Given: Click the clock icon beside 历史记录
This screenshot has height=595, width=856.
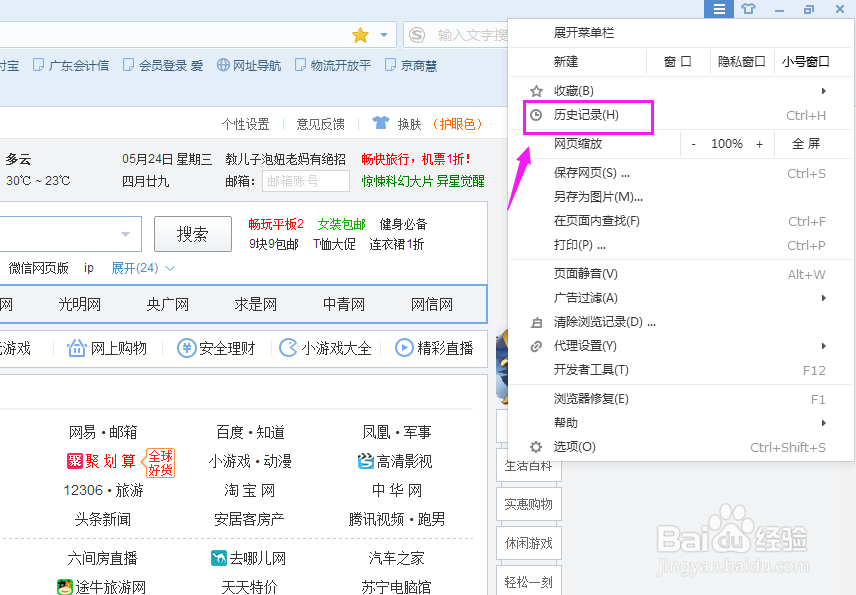Looking at the screenshot, I should 536,116.
